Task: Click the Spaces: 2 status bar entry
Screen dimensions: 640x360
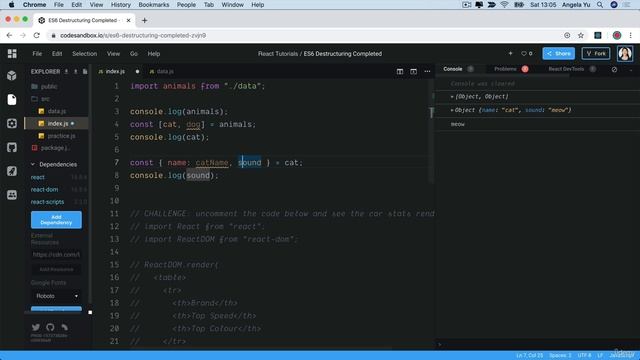Action: coord(560,356)
